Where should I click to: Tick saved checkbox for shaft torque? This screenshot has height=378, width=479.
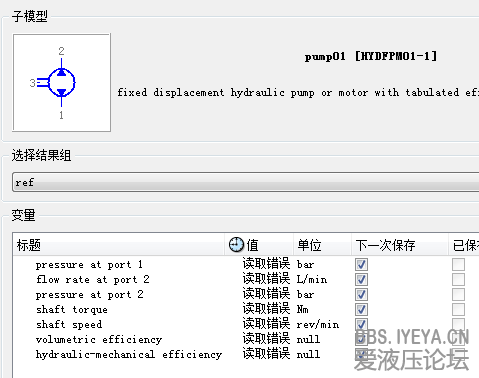click(458, 309)
